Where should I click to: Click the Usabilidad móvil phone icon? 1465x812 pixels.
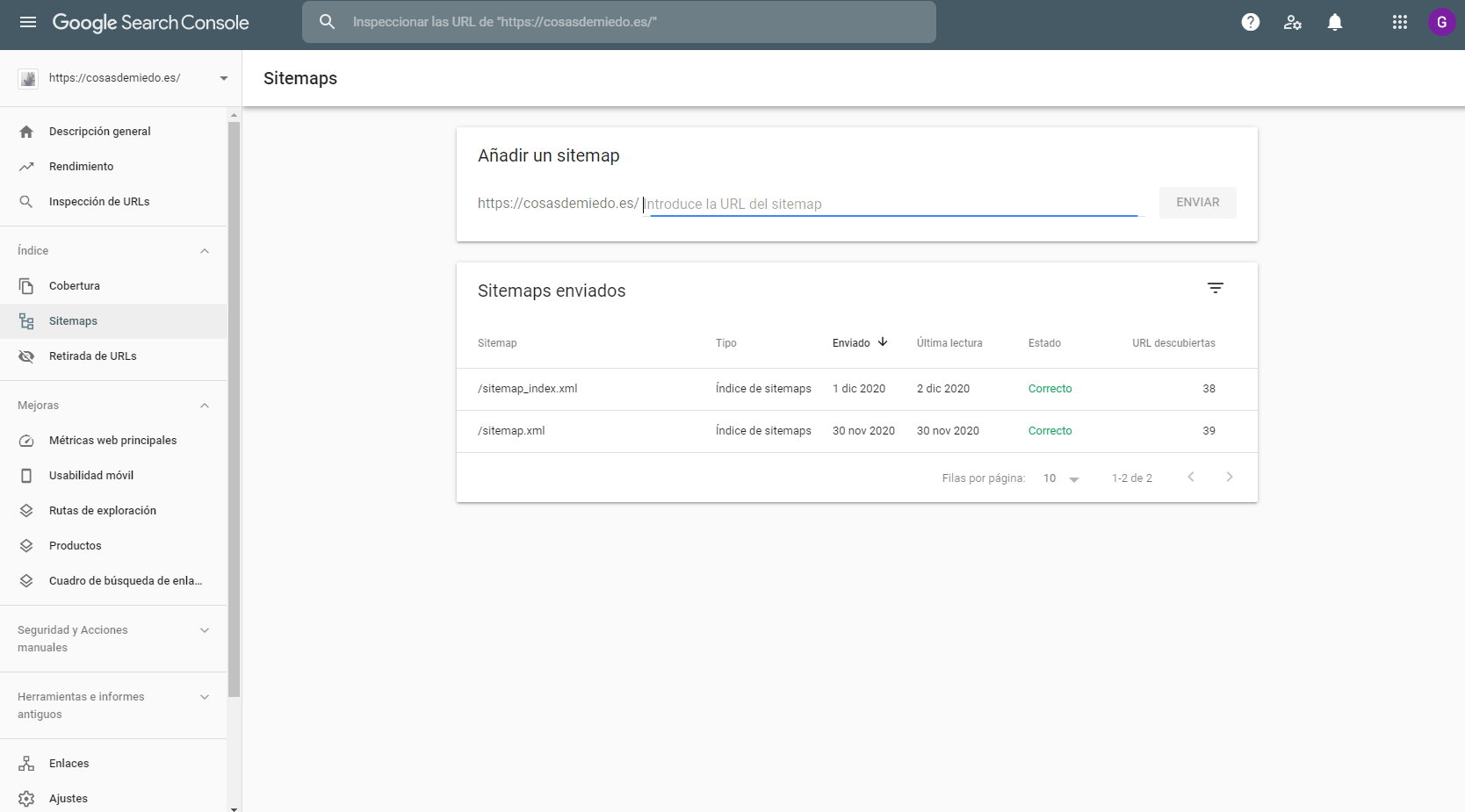[26, 476]
